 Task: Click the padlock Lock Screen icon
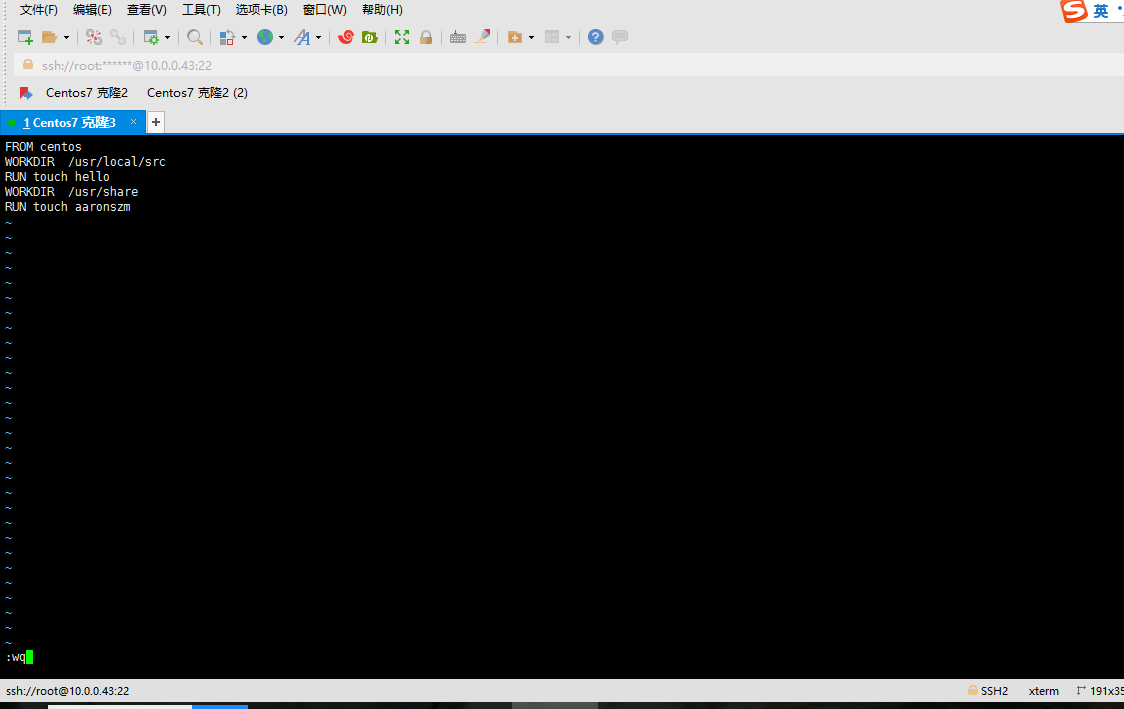426,37
